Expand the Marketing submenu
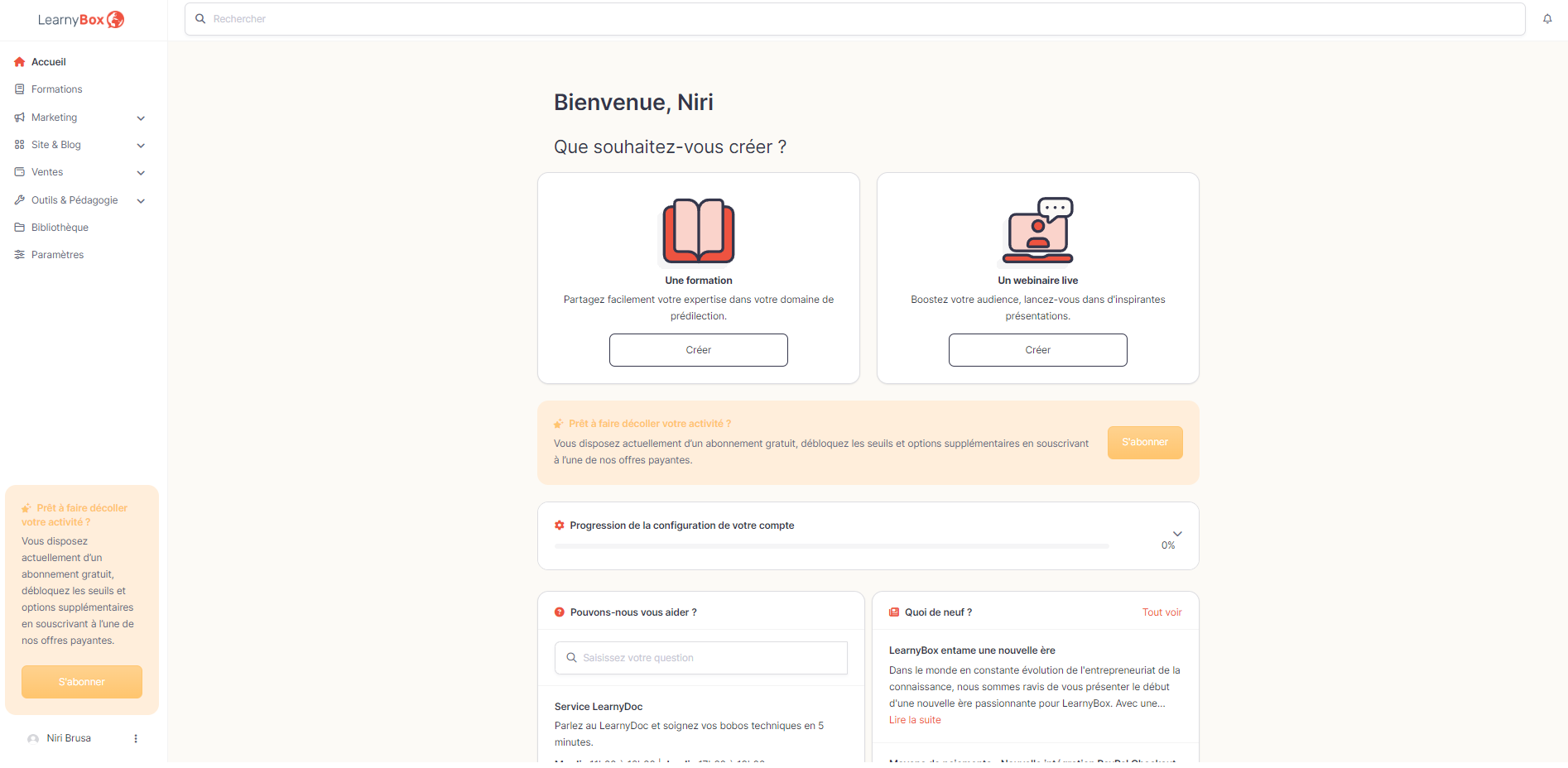 [141, 118]
